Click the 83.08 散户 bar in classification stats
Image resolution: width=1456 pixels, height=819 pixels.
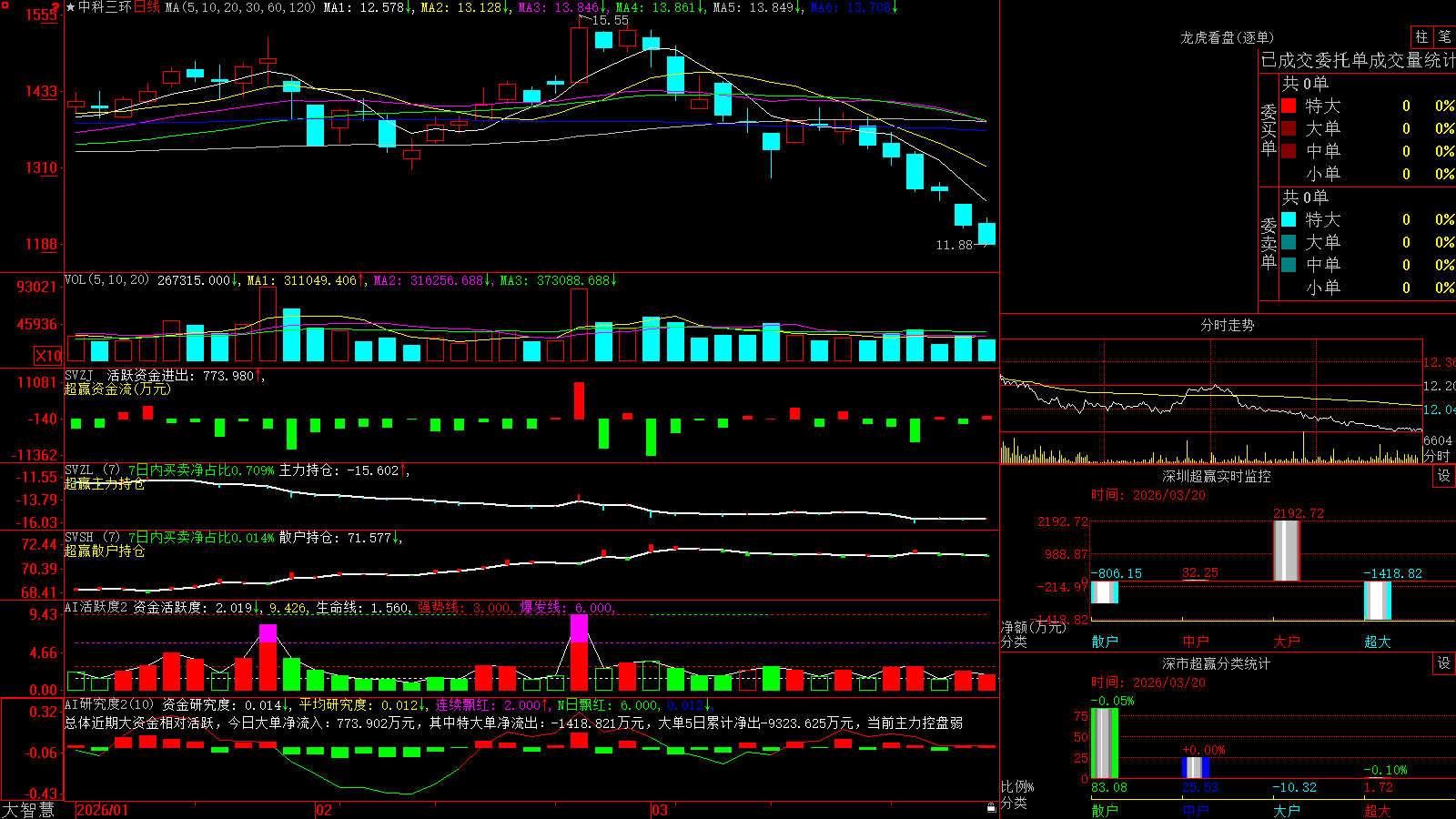tap(1104, 743)
